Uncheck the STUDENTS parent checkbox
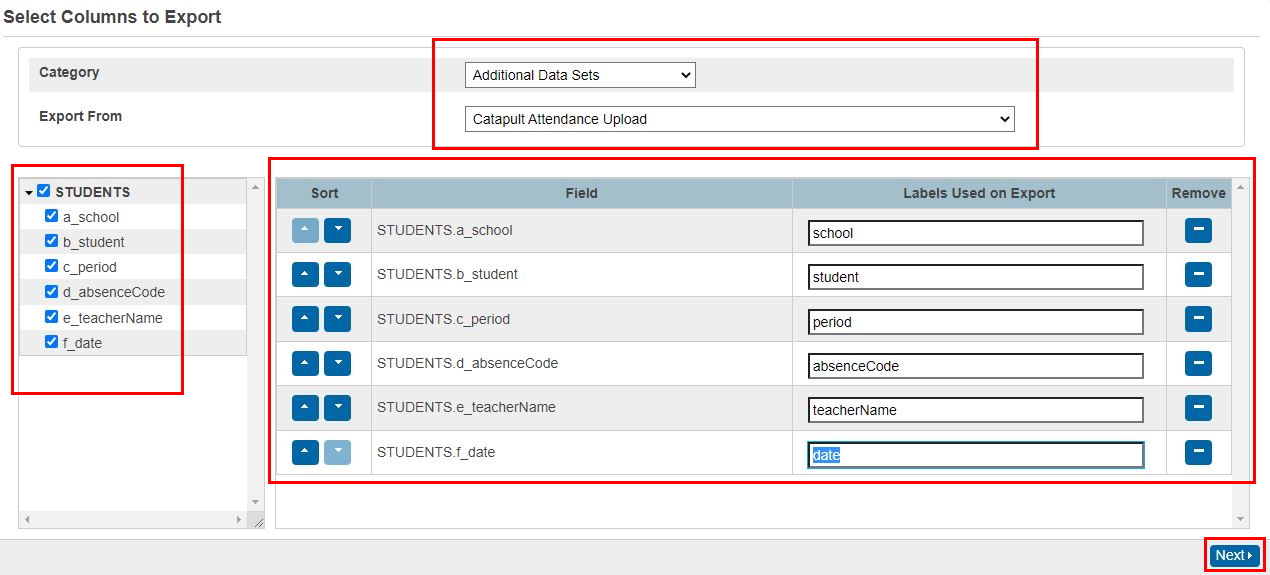The image size is (1270, 575). tap(43, 191)
